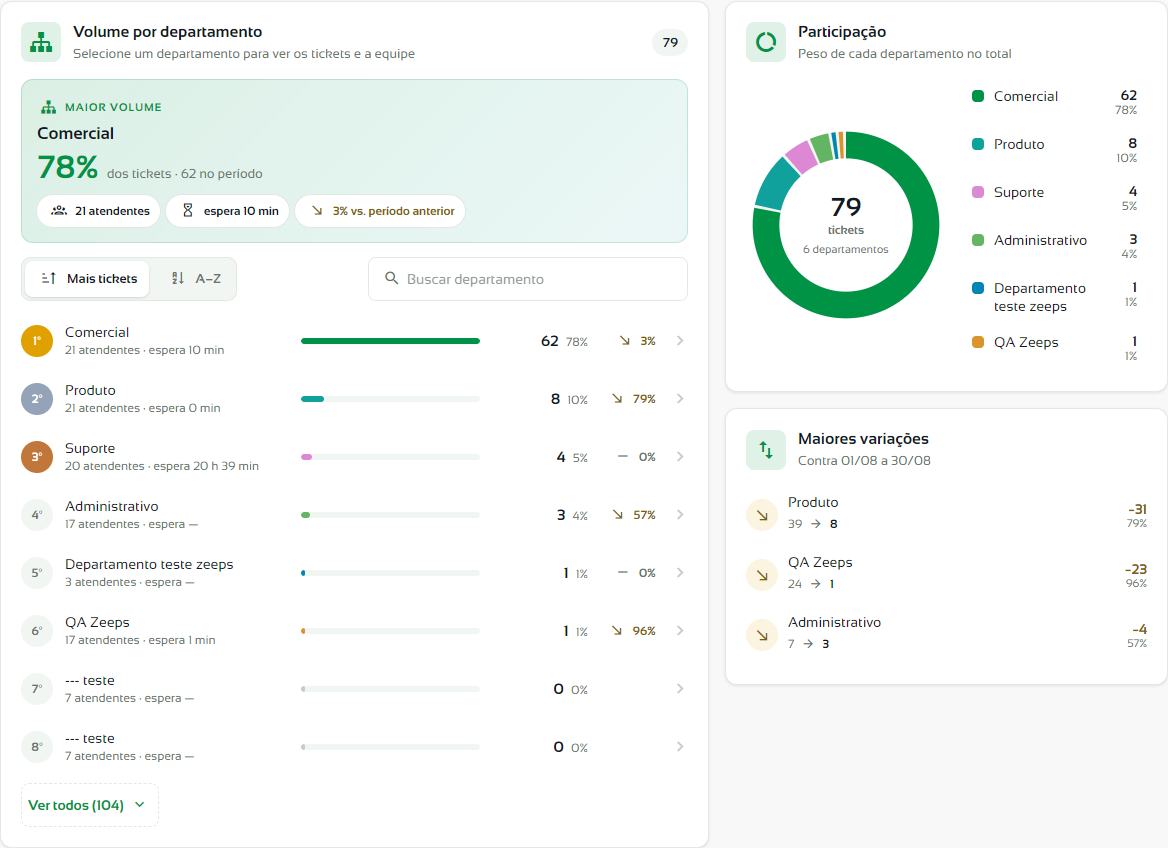Click the magnifier icon in the search box

click(391, 279)
